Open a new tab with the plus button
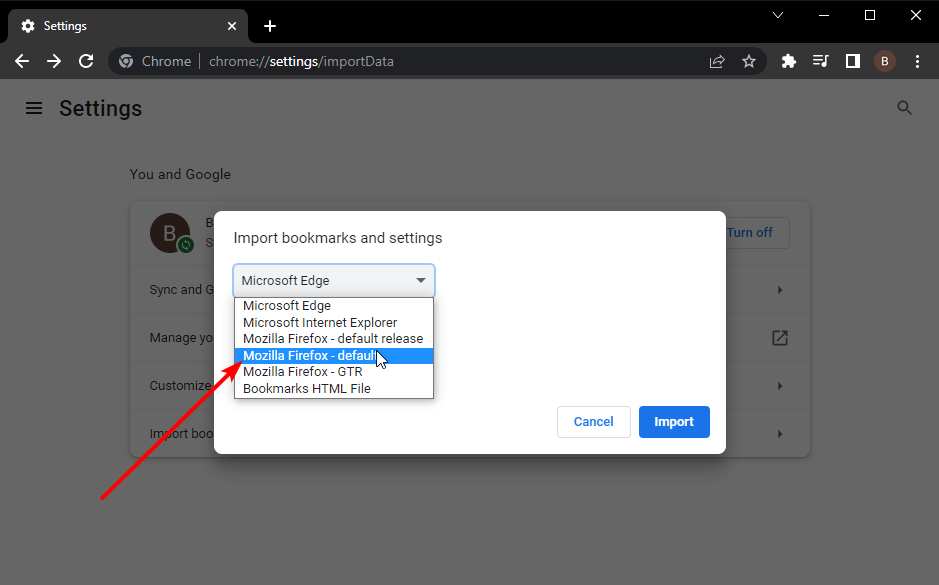 [270, 26]
